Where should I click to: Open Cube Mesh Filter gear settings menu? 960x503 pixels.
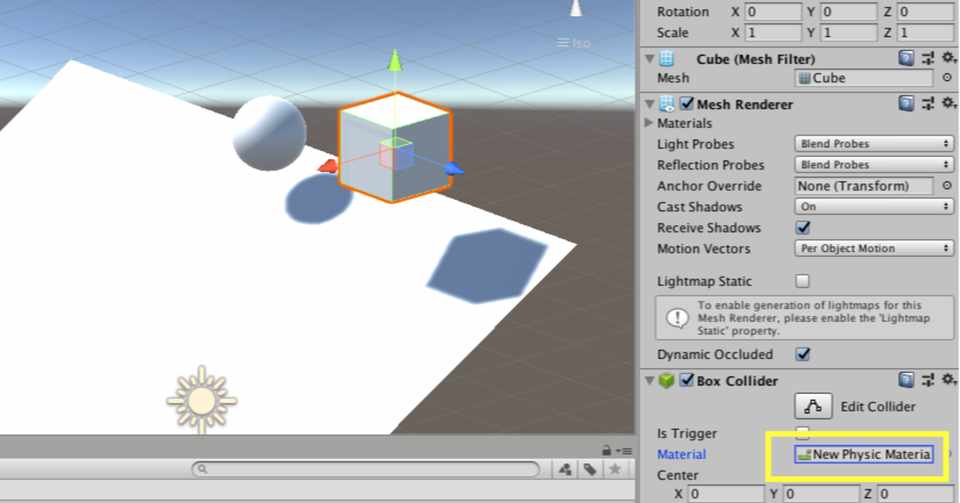948,58
